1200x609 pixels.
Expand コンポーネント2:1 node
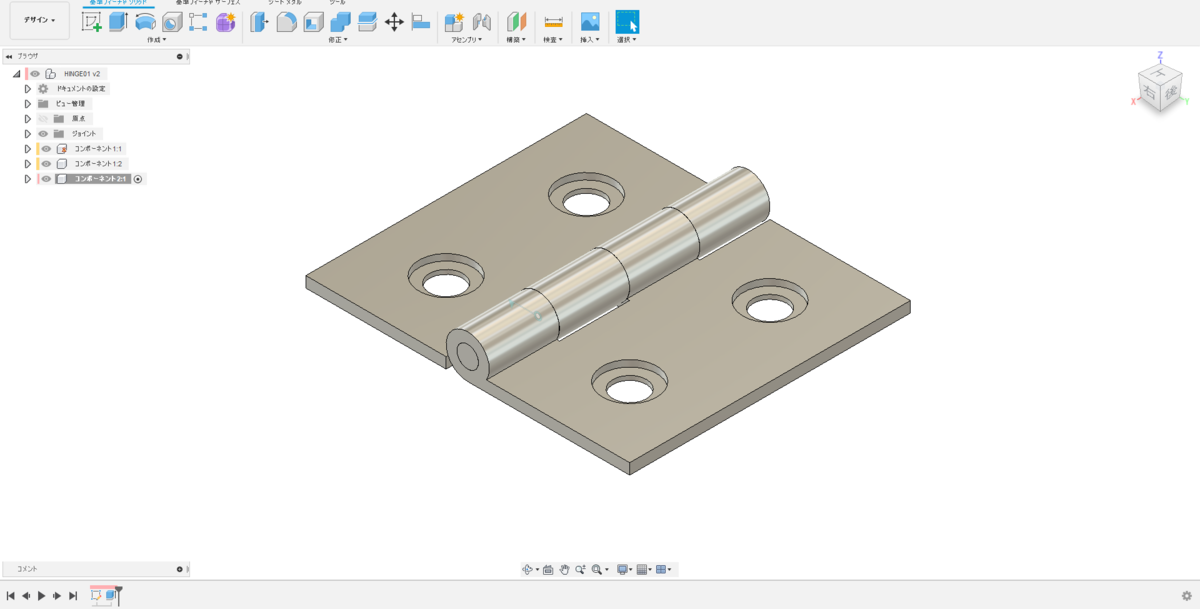(x=28, y=179)
